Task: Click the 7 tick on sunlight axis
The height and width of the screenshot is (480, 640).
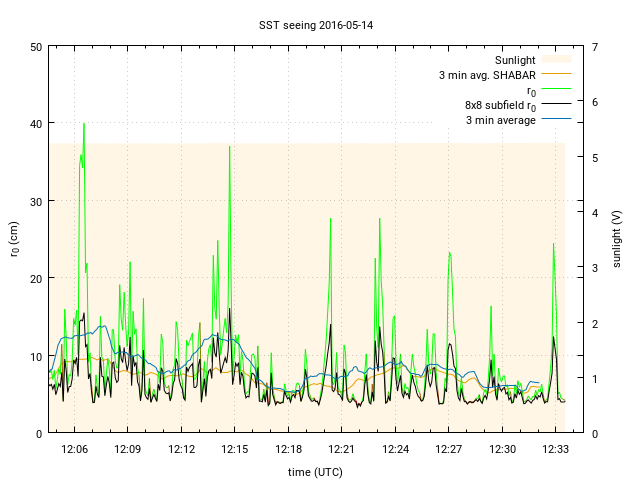Action: pos(595,46)
